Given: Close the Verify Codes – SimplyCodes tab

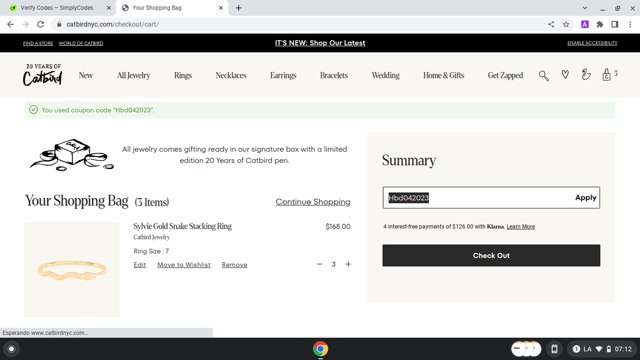Looking at the screenshot, I should click(x=109, y=8).
